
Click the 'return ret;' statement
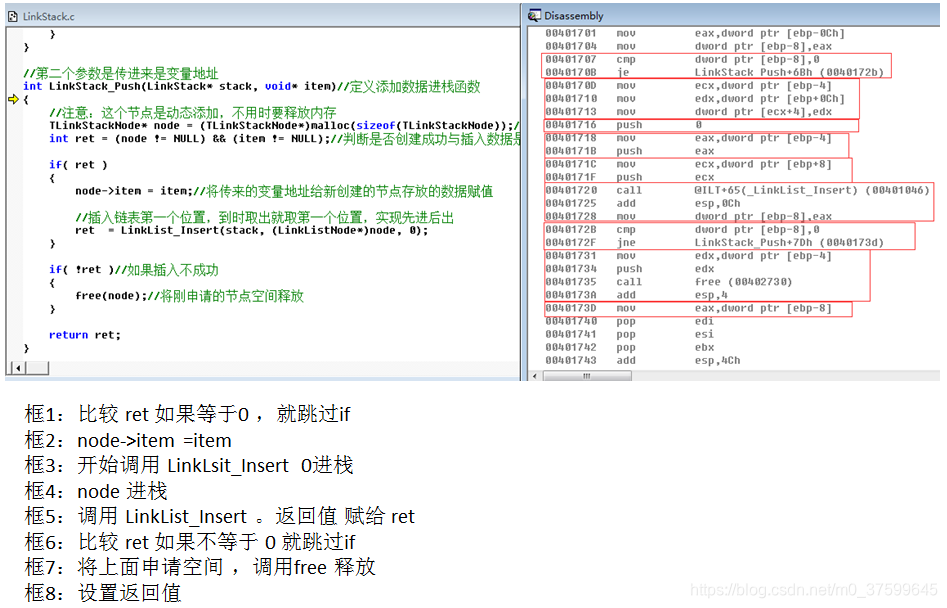(x=85, y=335)
